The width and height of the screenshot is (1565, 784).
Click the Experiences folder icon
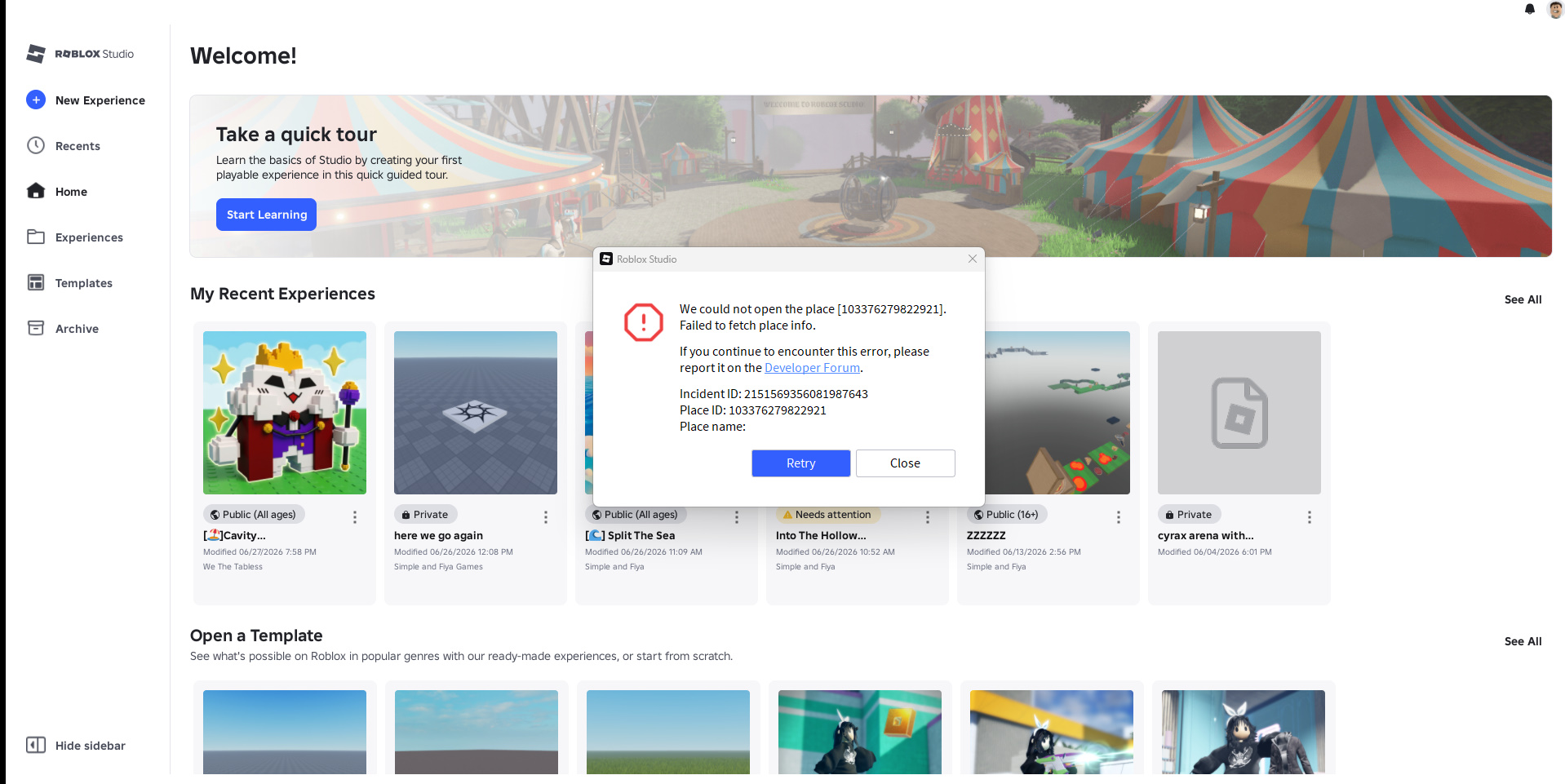[36, 237]
